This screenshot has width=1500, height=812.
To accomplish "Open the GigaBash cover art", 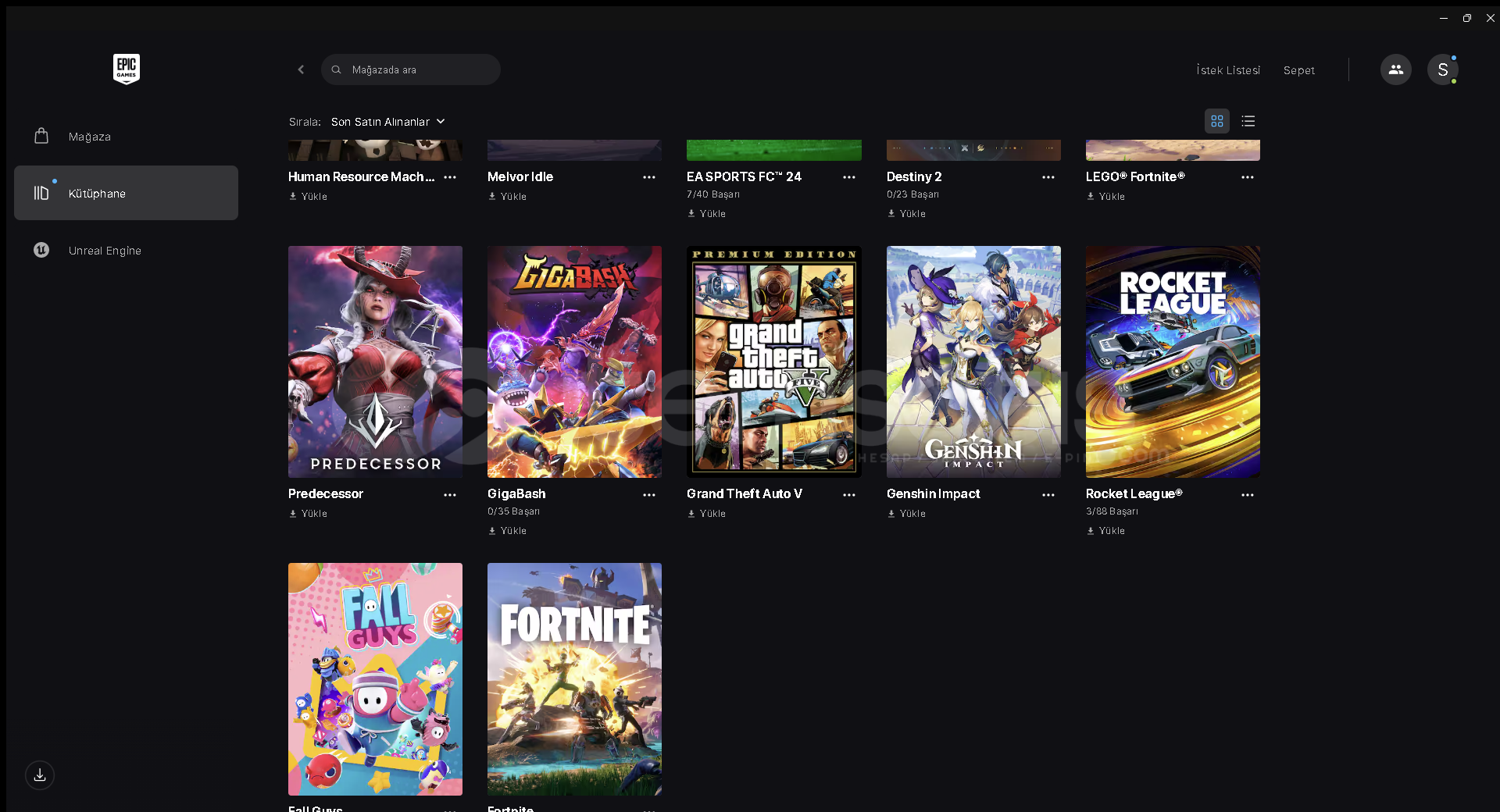I will click(574, 361).
